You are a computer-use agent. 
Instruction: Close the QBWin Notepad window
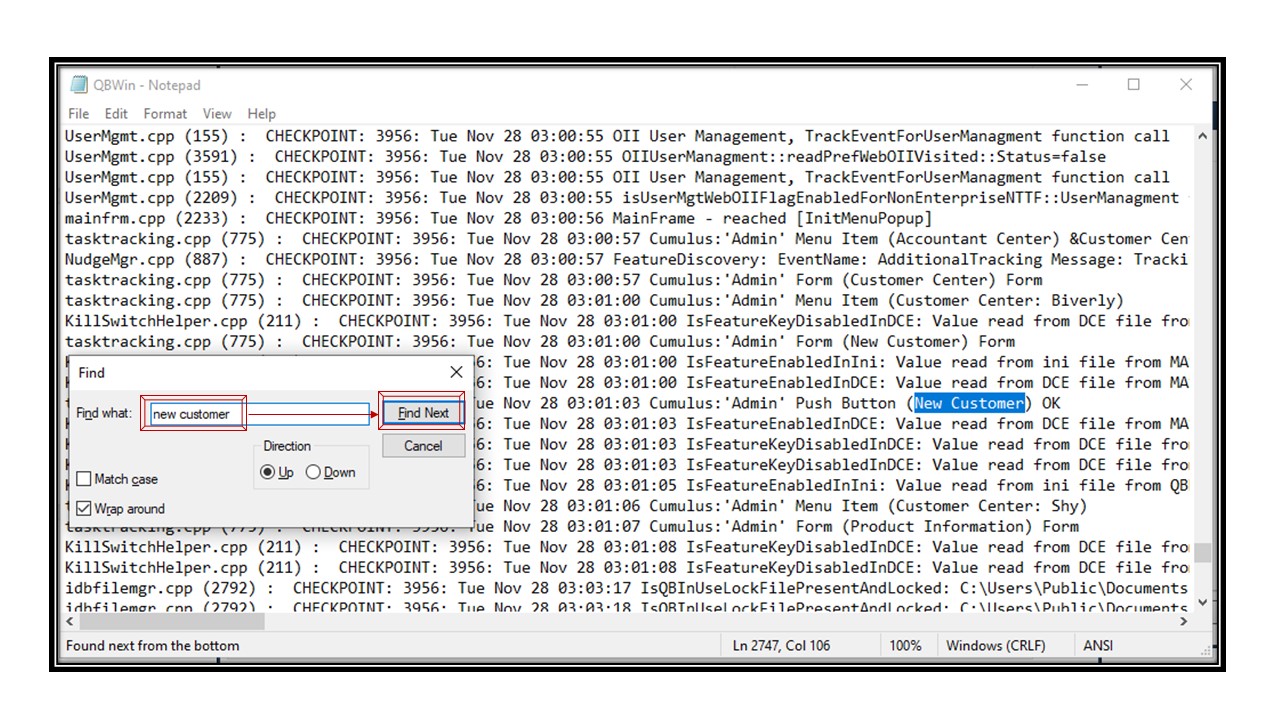1186,85
